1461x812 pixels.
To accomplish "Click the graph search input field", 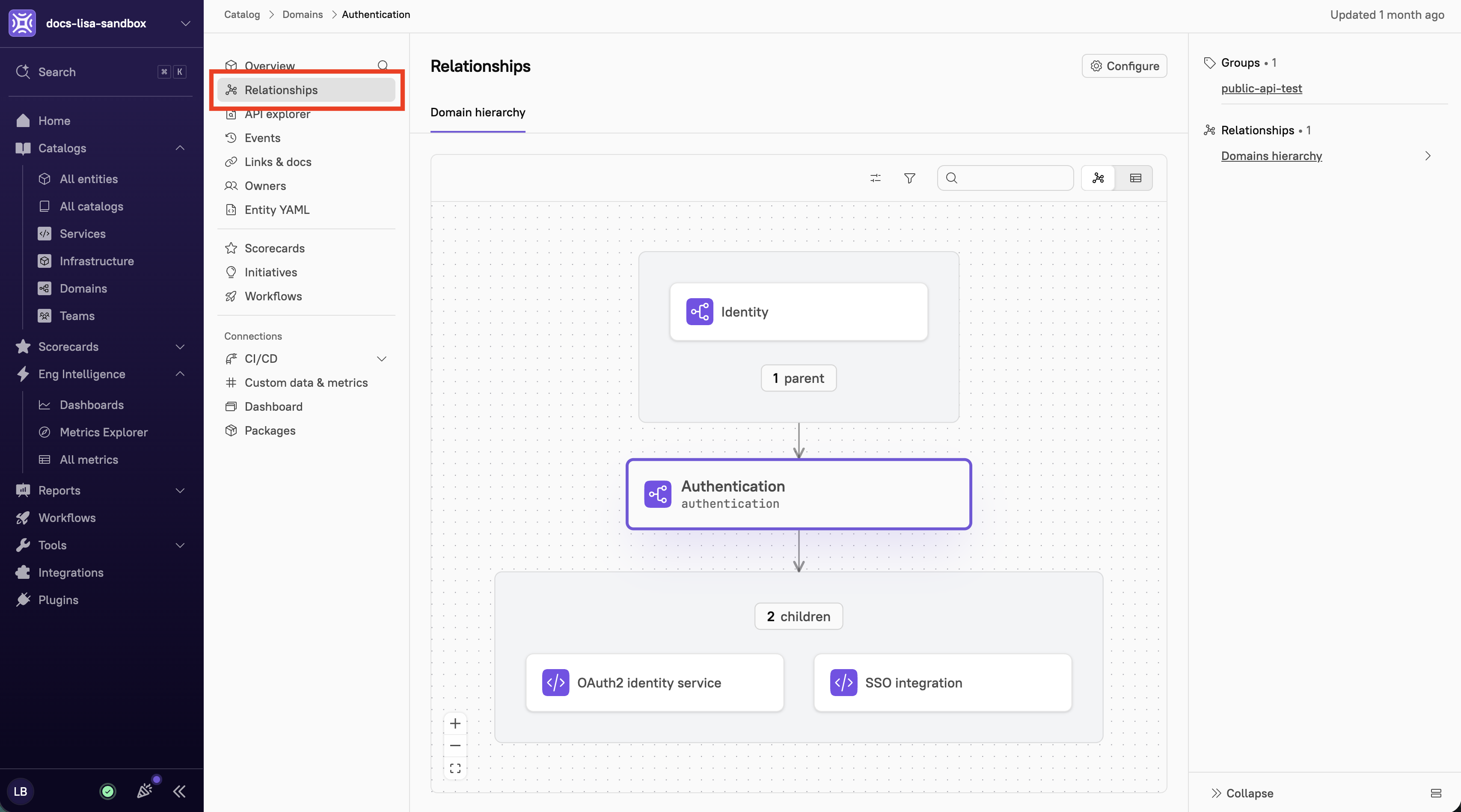I will coord(1006,178).
